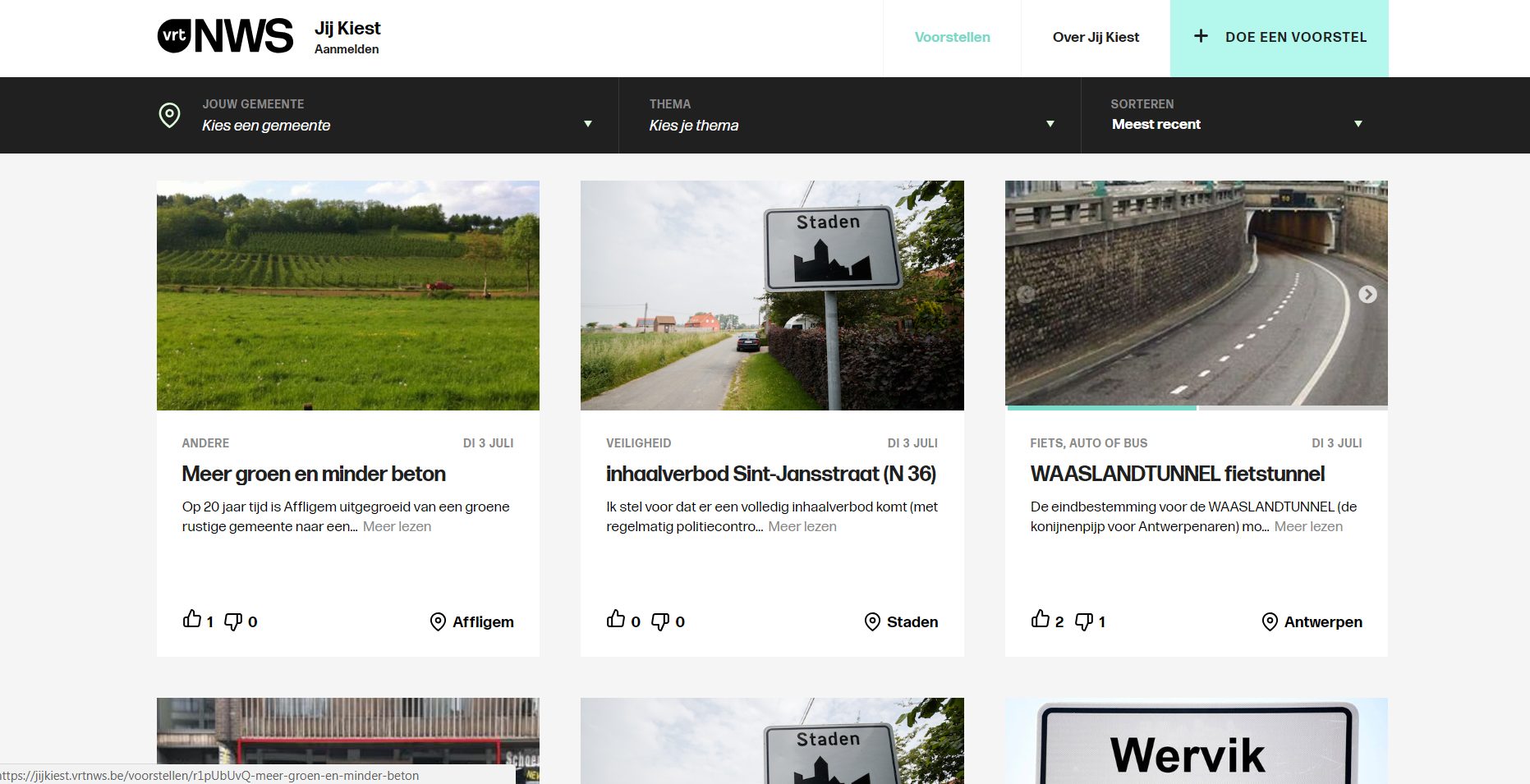Viewport: 1530px width, 784px height.
Task: Thumbs down the inhaalverbod Sint-Jansstraat proposal
Action: [659, 621]
